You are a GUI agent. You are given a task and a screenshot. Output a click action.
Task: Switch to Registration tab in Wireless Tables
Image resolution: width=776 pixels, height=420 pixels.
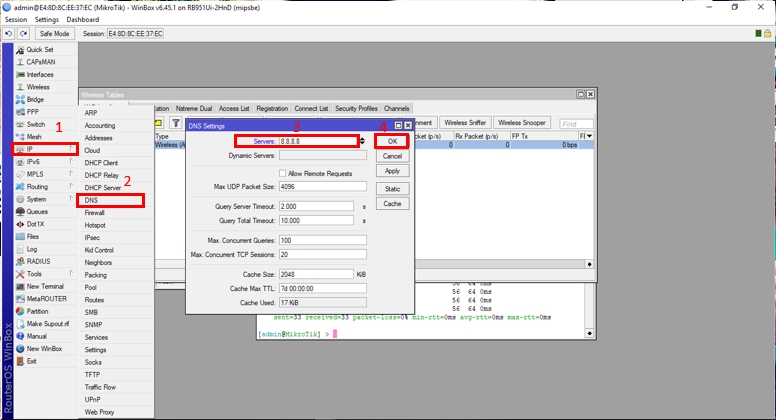point(272,108)
